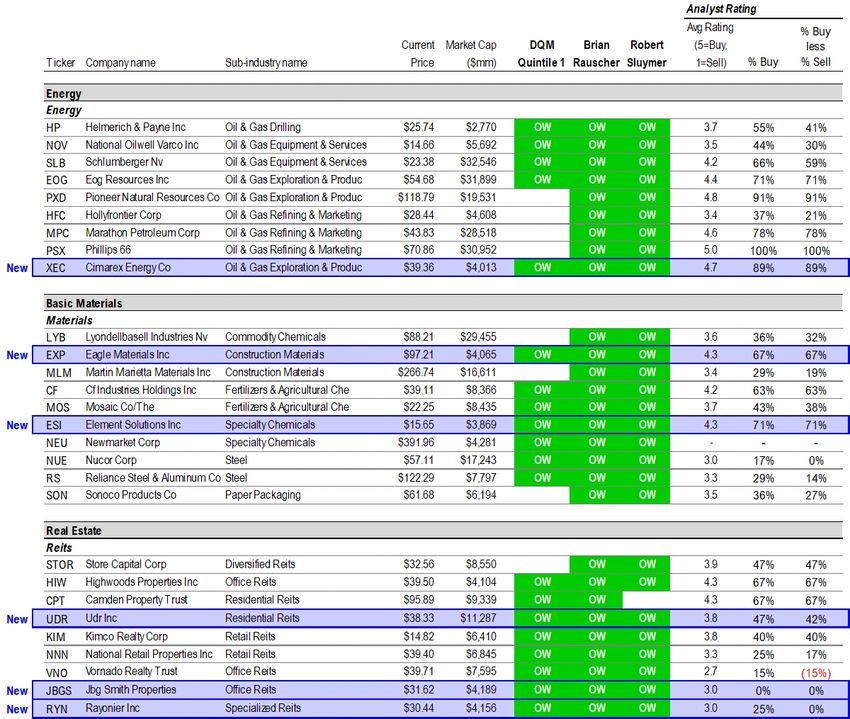Select the "Nucor Corp" company name
This screenshot has width=850, height=719.
[x=111, y=460]
